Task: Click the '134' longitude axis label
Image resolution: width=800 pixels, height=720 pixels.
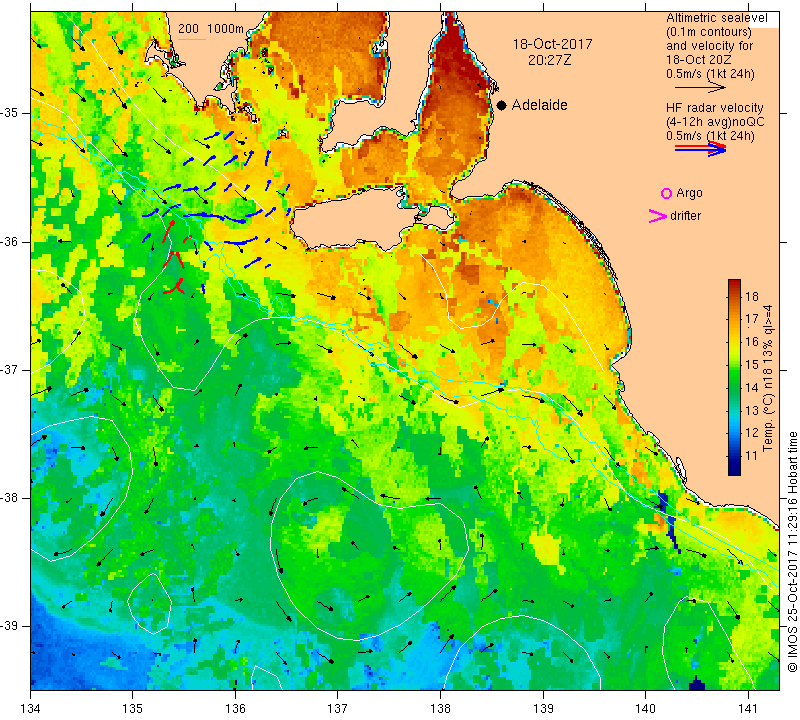Action: coord(31,709)
